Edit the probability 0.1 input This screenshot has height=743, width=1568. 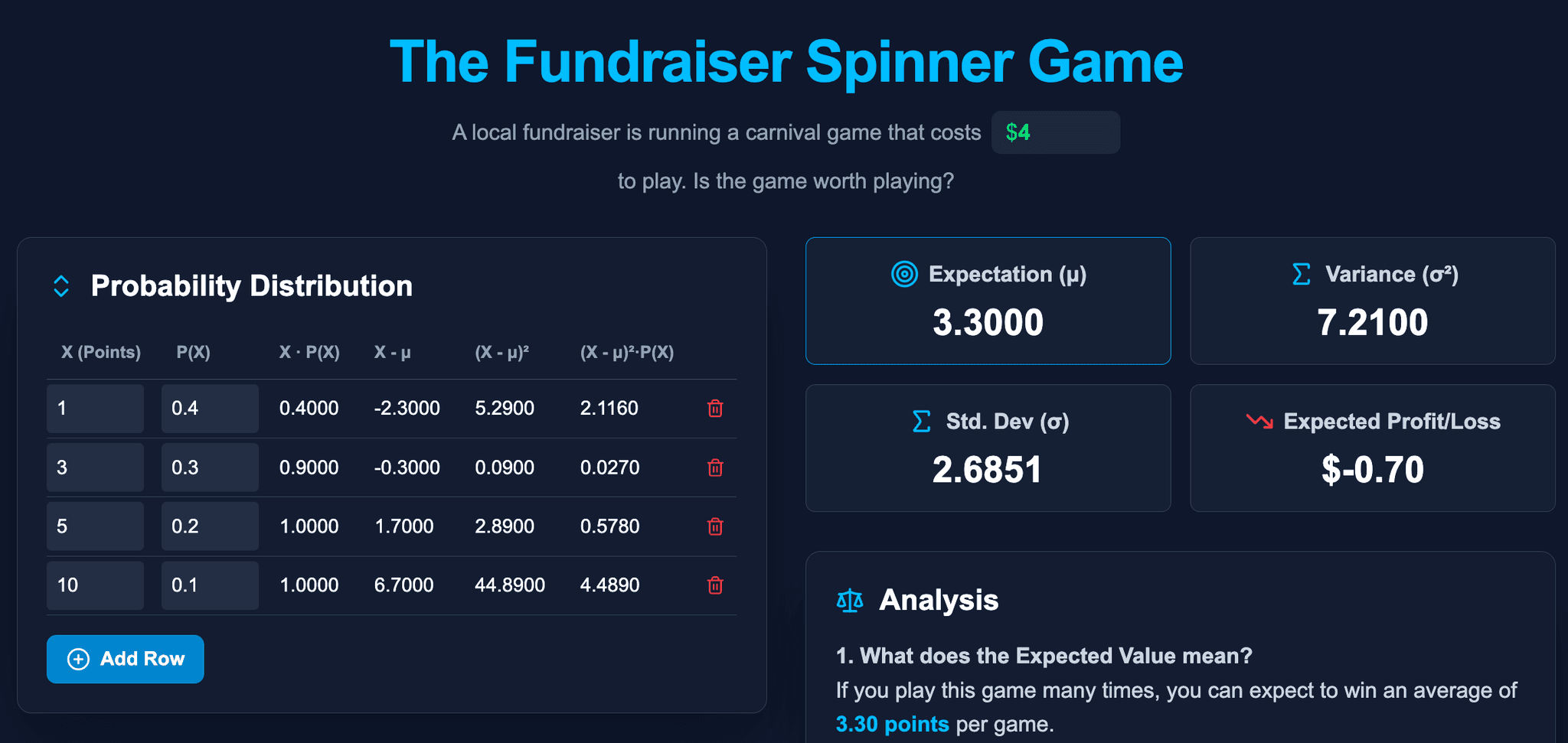(x=210, y=585)
